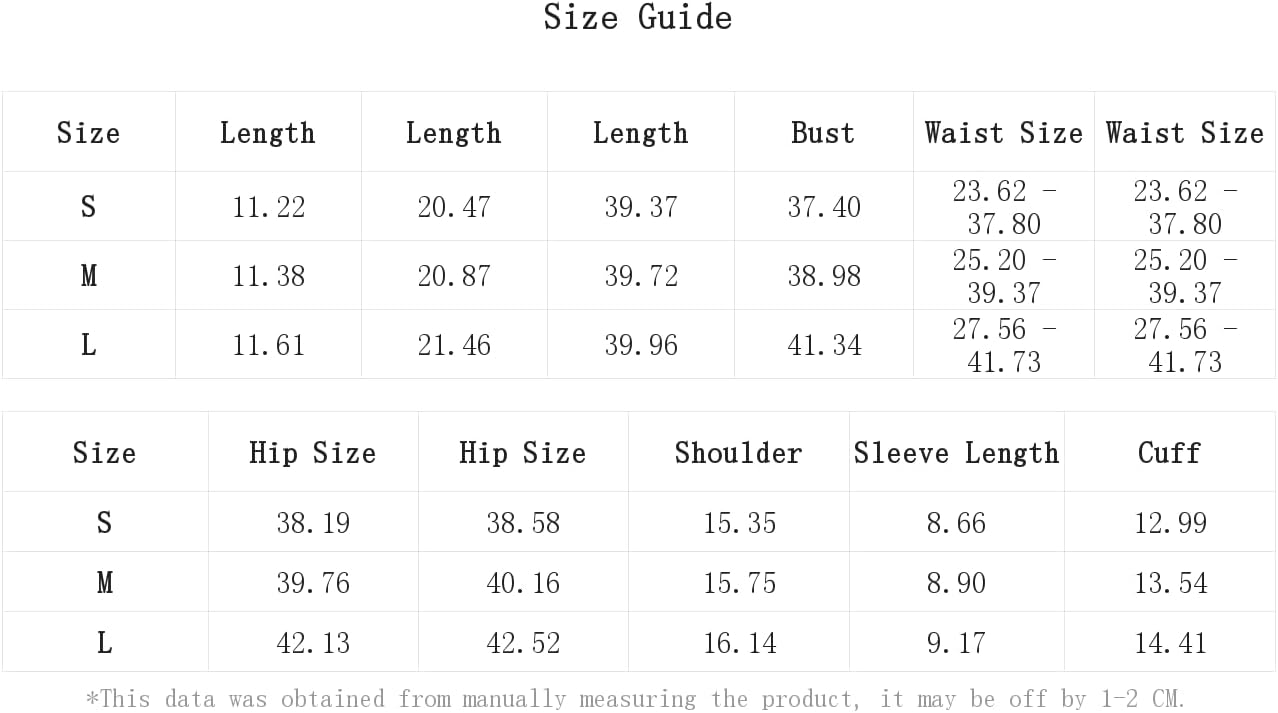Click length value 39.96 in L row
The width and height of the screenshot is (1278, 713).
641,345
